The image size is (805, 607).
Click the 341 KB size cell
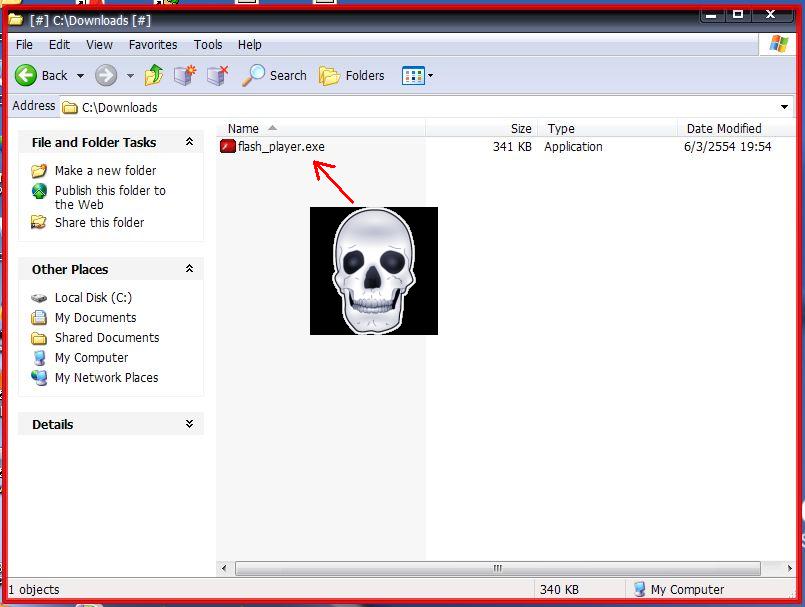(x=512, y=146)
